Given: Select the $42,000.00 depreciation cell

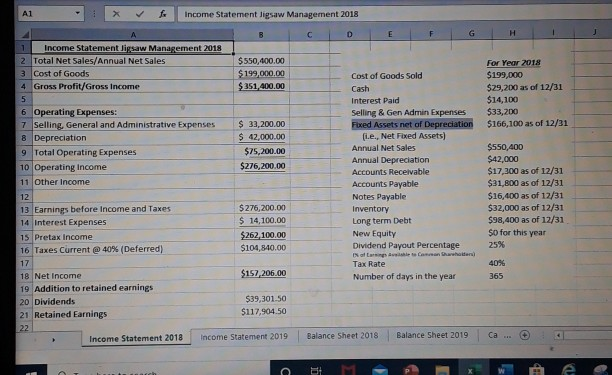Looking at the screenshot, I should coord(262,137).
